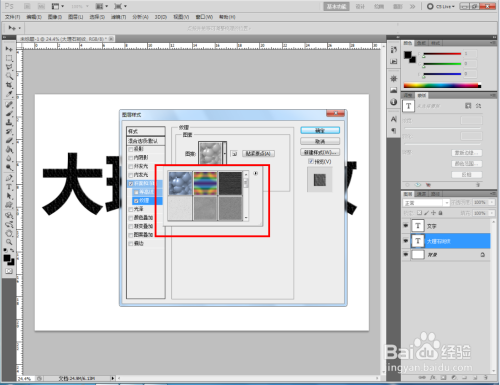This screenshot has height=385, width=500.
Task: Select the Eyedropper tool
Action: pos(9,94)
